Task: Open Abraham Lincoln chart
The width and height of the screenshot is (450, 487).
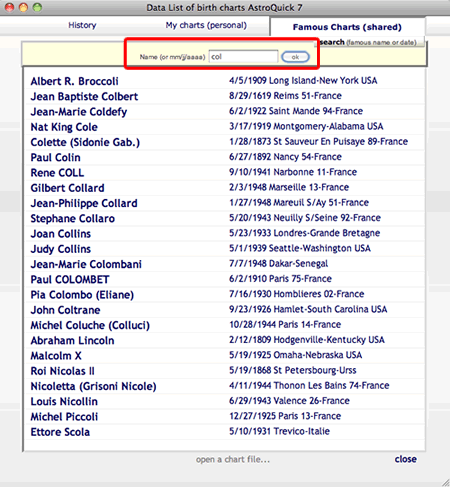Action: coord(72,341)
